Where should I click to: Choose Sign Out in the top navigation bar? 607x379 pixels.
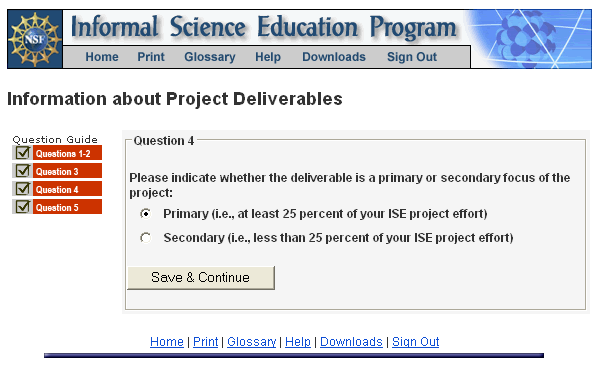[x=412, y=57]
